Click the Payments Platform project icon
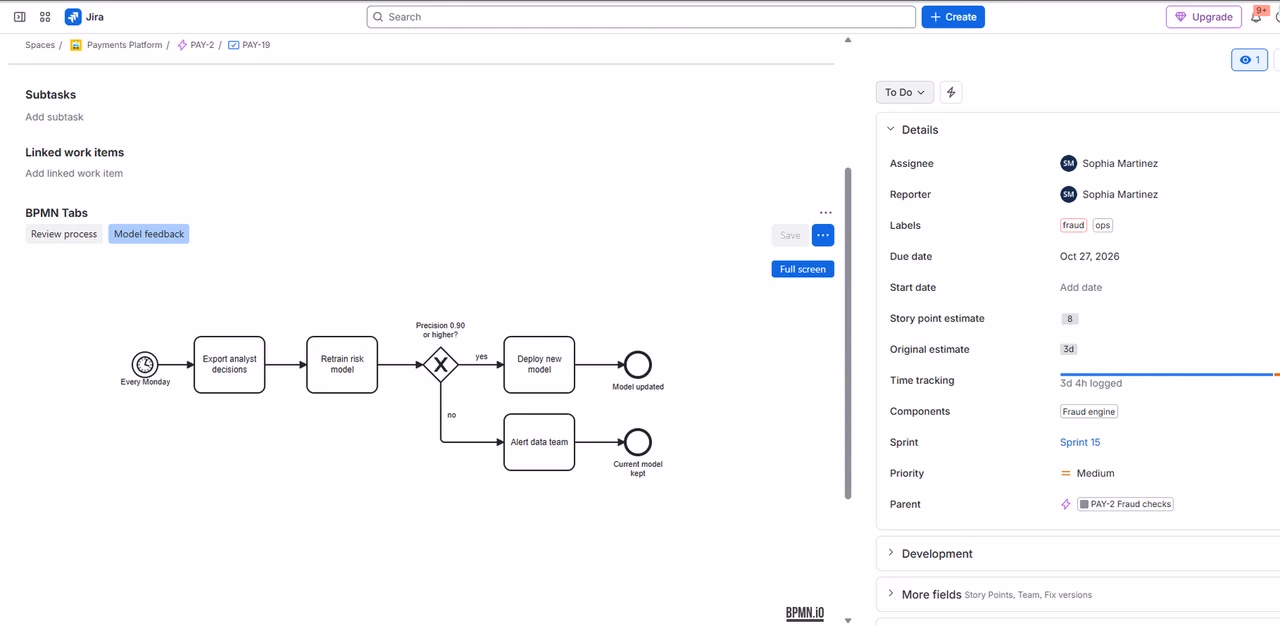1280x626 pixels. [76, 45]
